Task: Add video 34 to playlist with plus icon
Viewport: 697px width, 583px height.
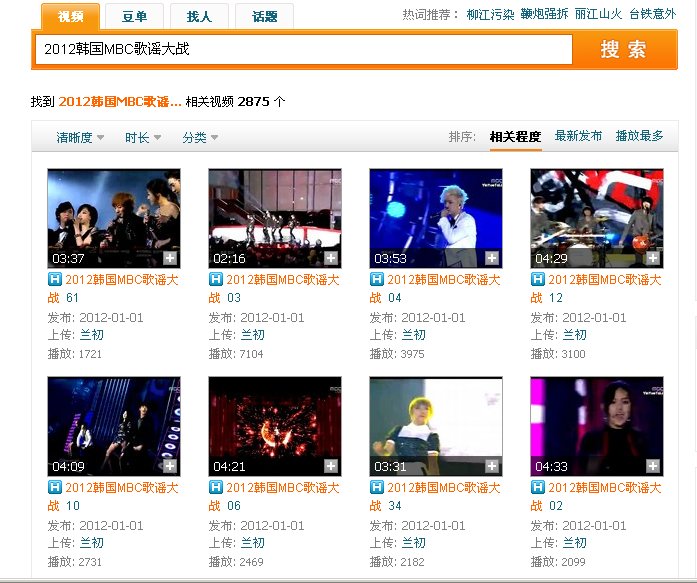Action: point(492,466)
